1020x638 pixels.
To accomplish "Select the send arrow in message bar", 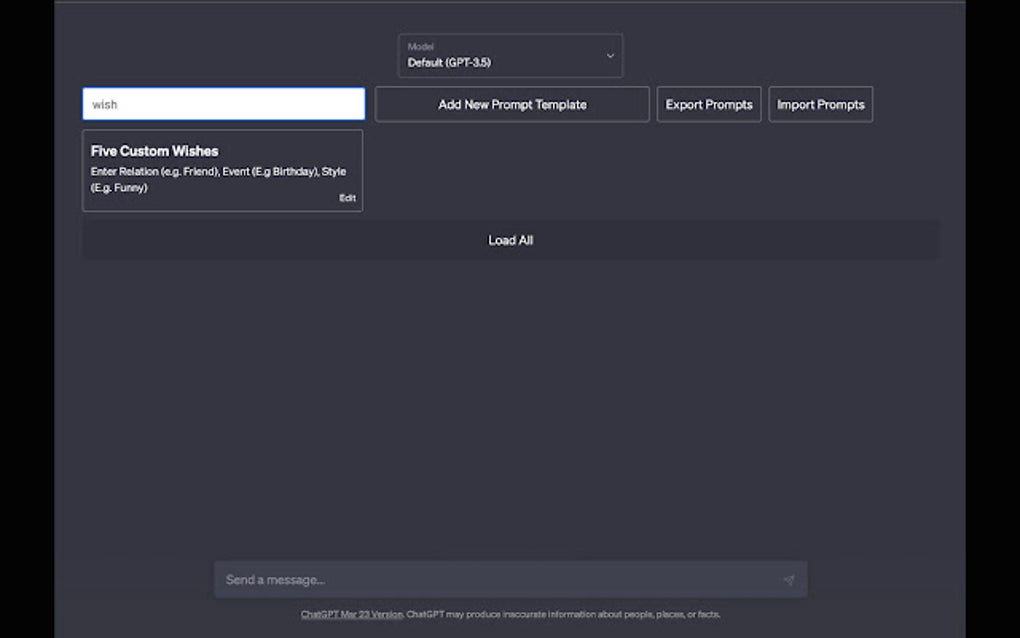I will [x=789, y=579].
